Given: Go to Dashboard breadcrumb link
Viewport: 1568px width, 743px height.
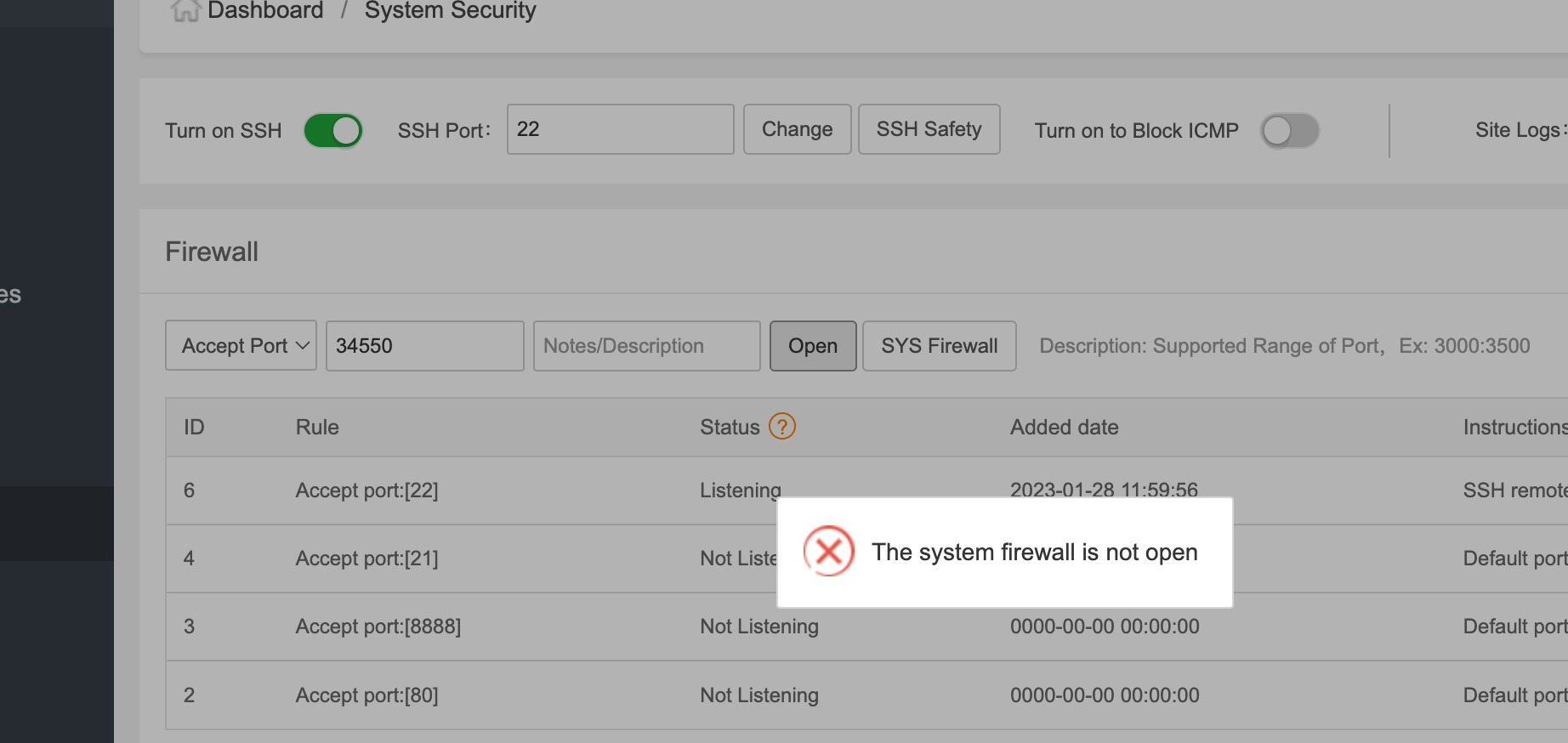Looking at the screenshot, I should (x=264, y=10).
